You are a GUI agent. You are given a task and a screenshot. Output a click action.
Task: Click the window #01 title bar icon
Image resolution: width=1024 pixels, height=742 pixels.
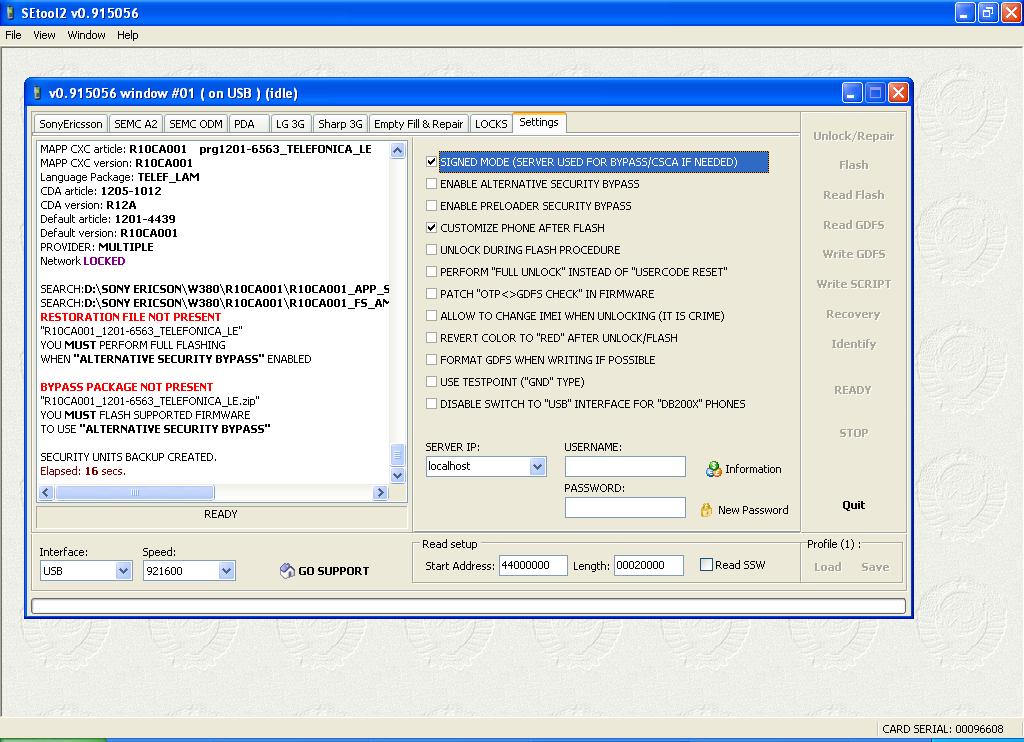point(38,93)
